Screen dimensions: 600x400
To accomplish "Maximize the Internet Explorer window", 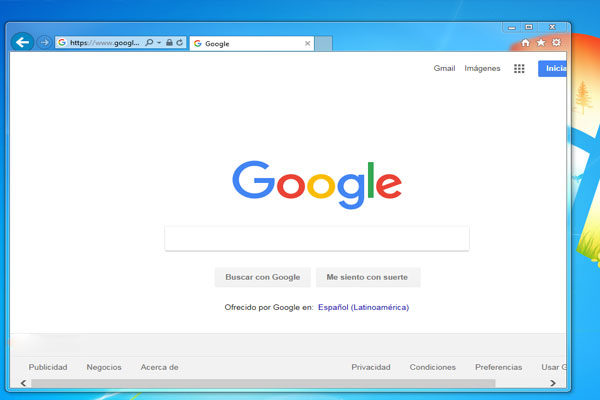I will (529, 27).
